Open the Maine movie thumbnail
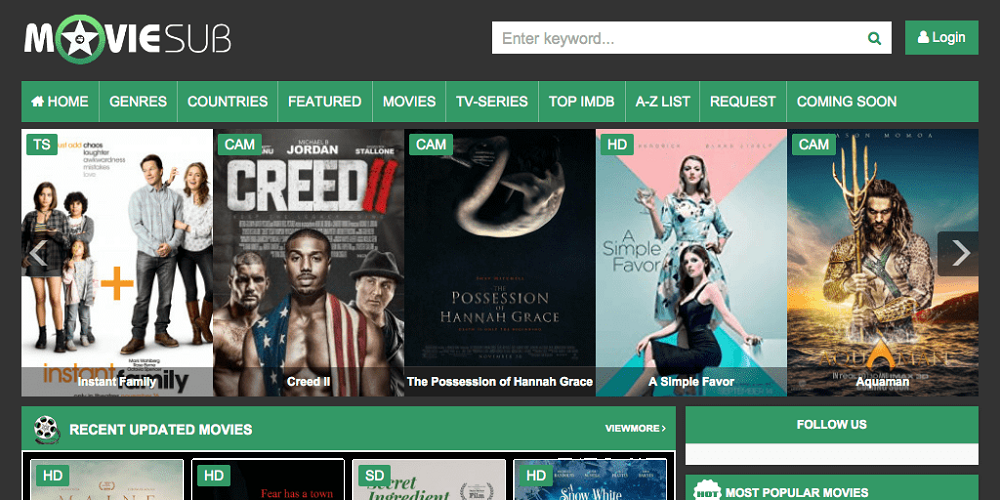This screenshot has height=500, width=1000. 107,480
